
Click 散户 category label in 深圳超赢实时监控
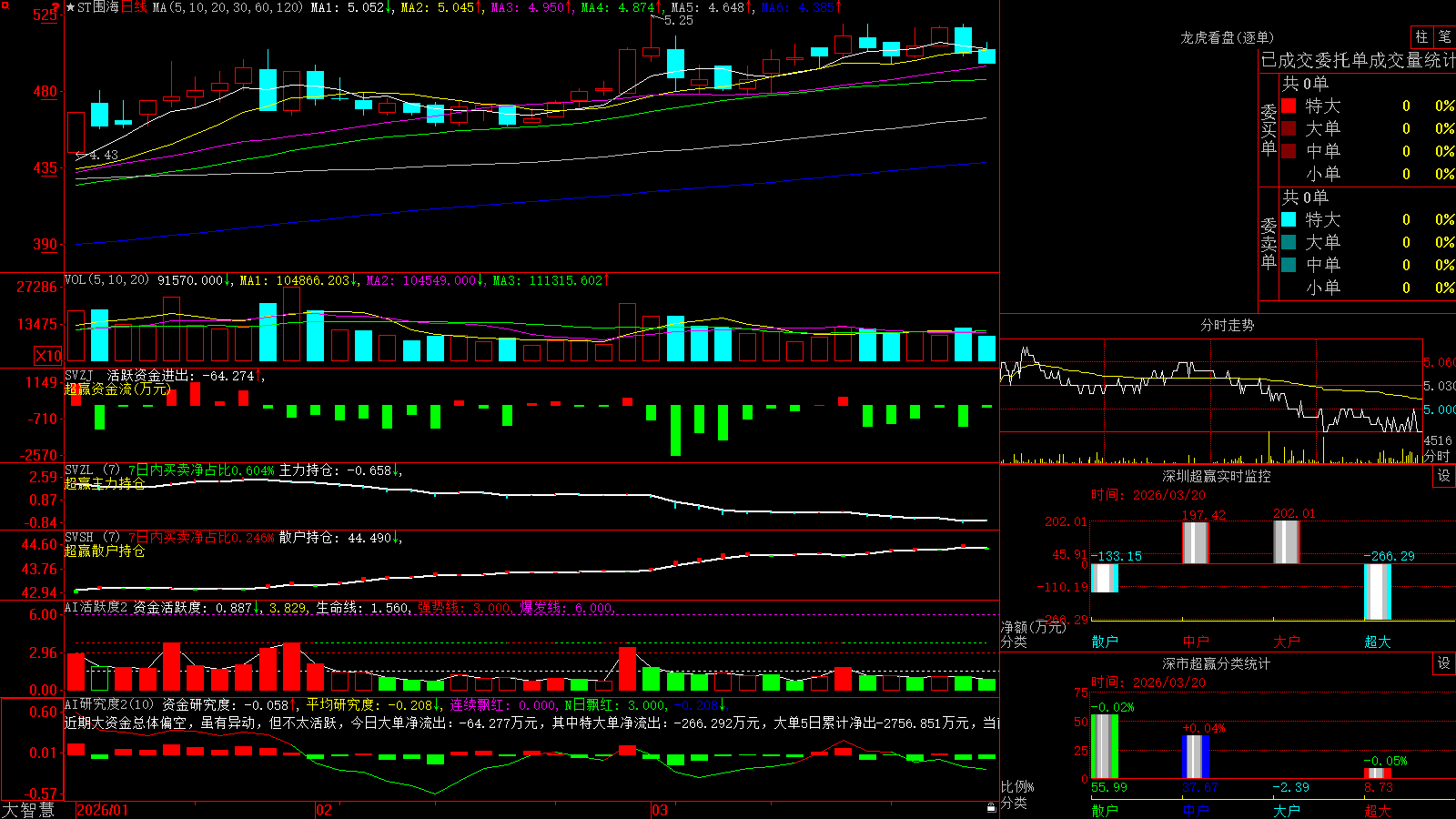(1105, 642)
